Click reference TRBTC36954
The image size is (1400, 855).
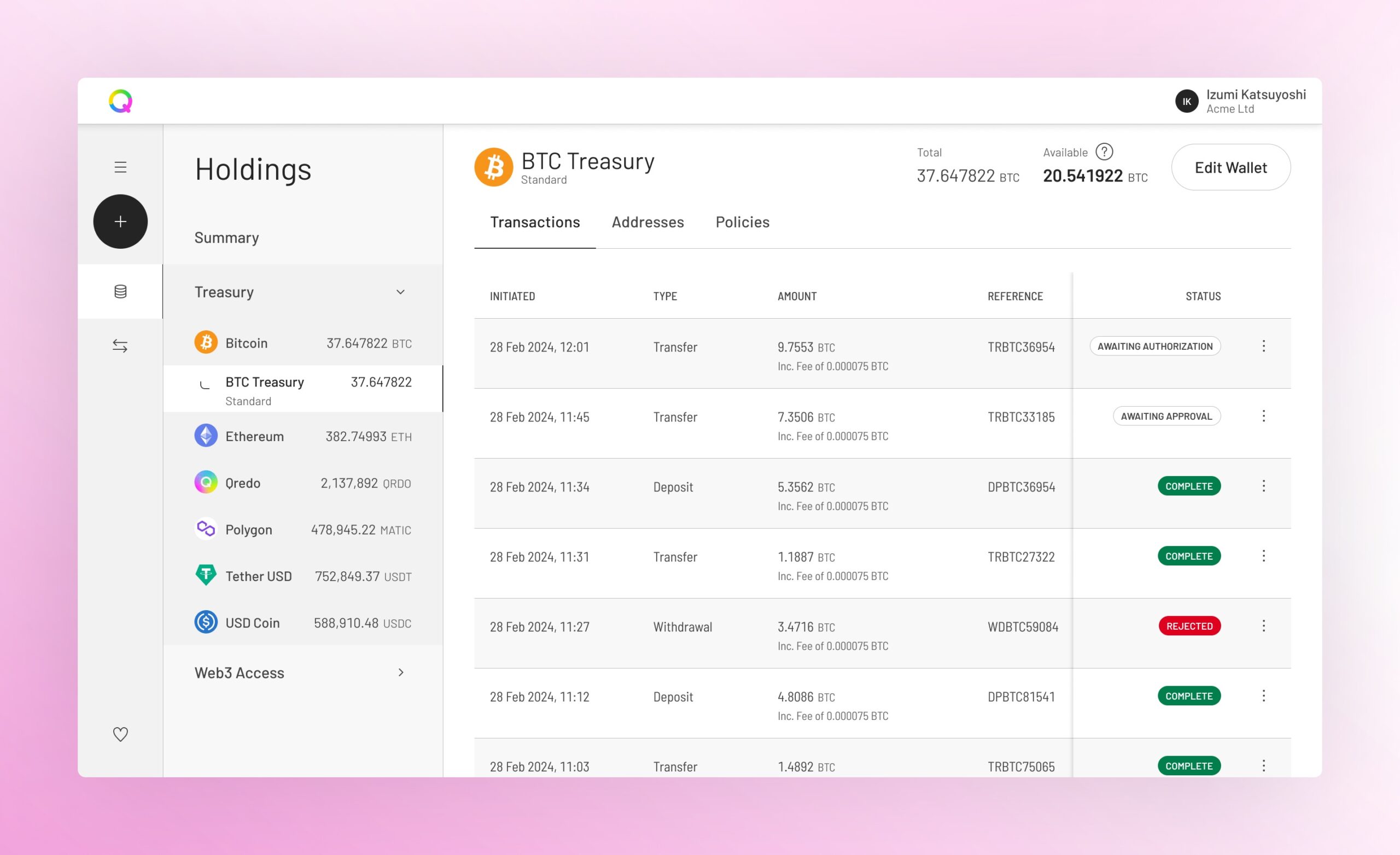(1021, 347)
